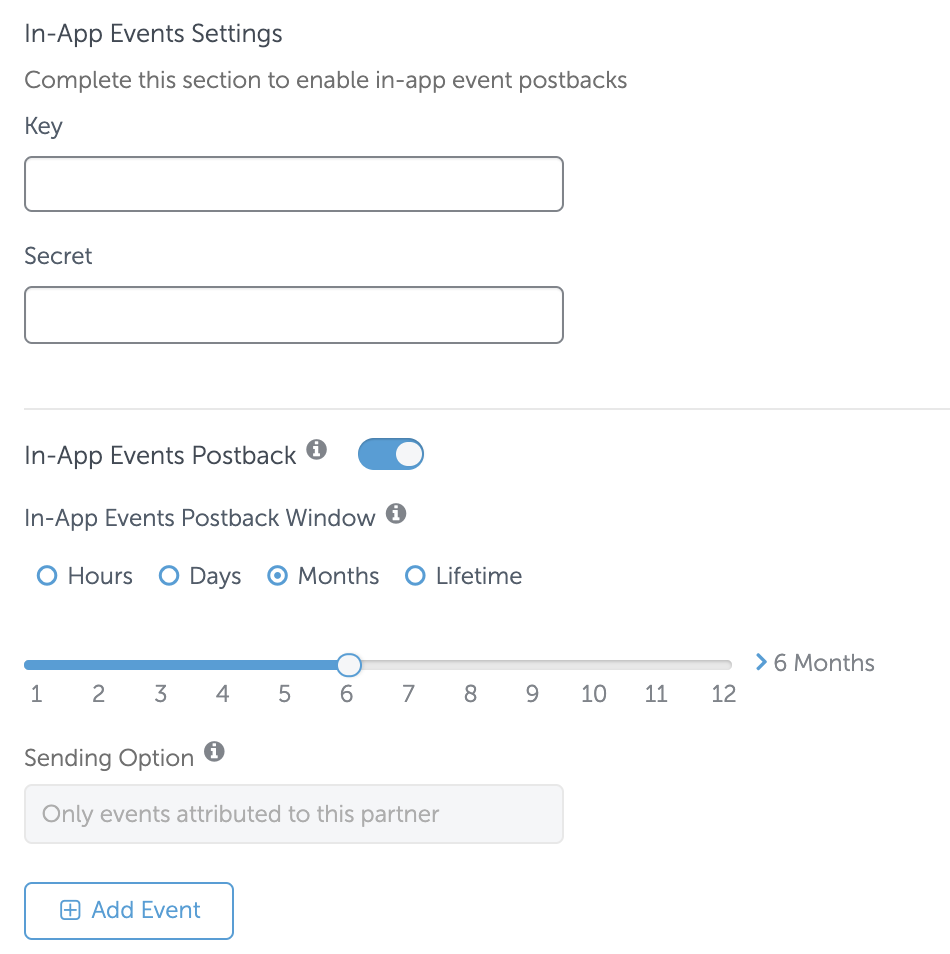This screenshot has height=954, width=950.
Task: Click the plus icon in Add Event
Action: 70,910
